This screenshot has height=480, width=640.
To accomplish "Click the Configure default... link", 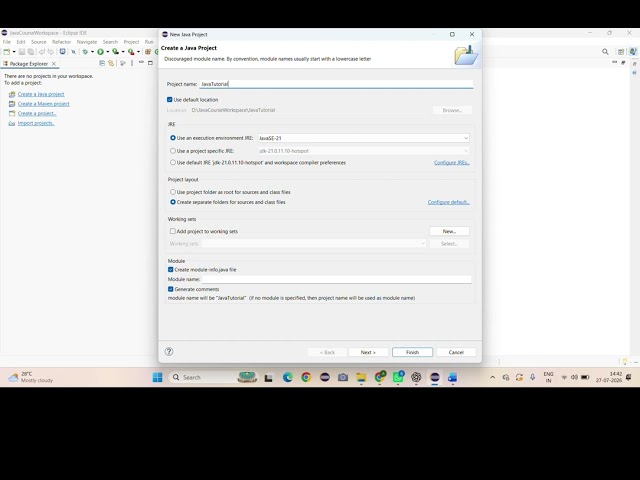I will [x=449, y=202].
